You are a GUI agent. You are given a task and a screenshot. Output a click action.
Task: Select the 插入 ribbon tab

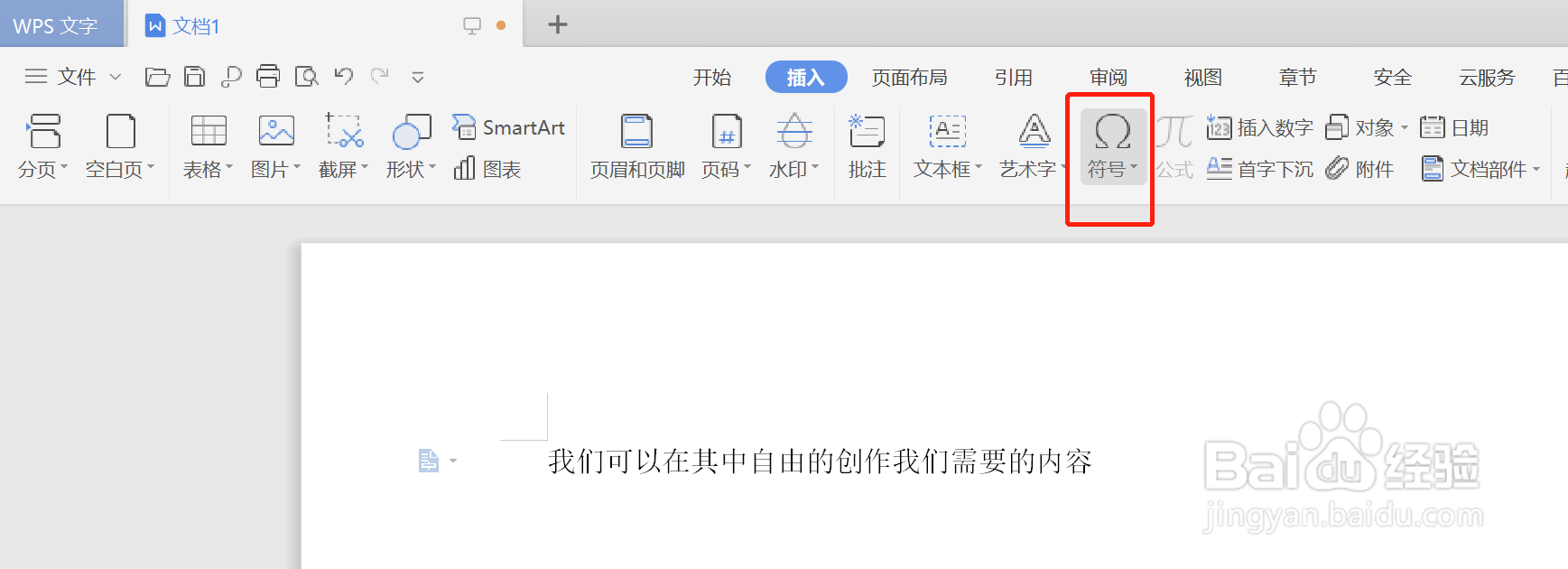806,78
